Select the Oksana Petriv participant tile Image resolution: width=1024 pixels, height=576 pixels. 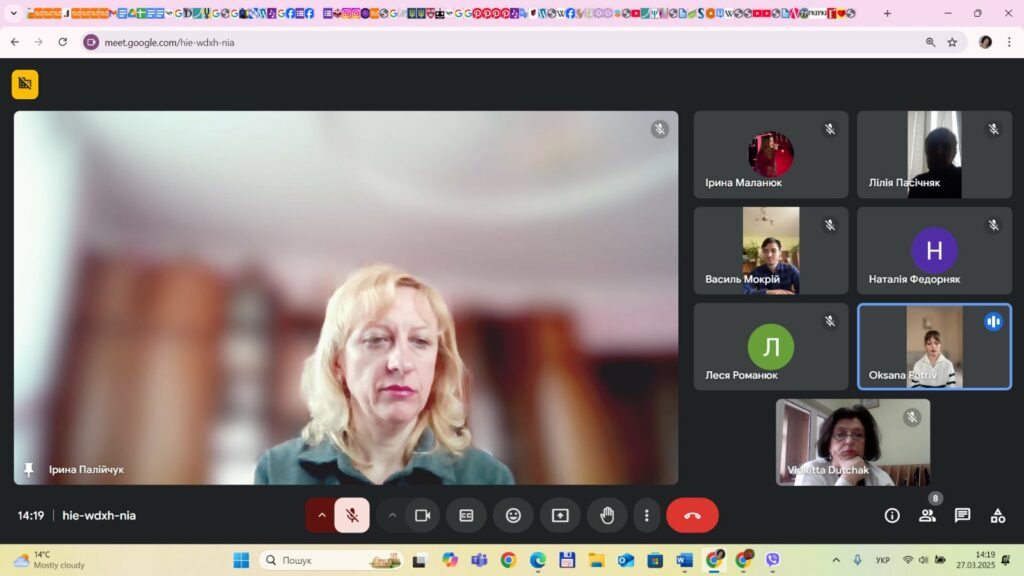tap(934, 346)
